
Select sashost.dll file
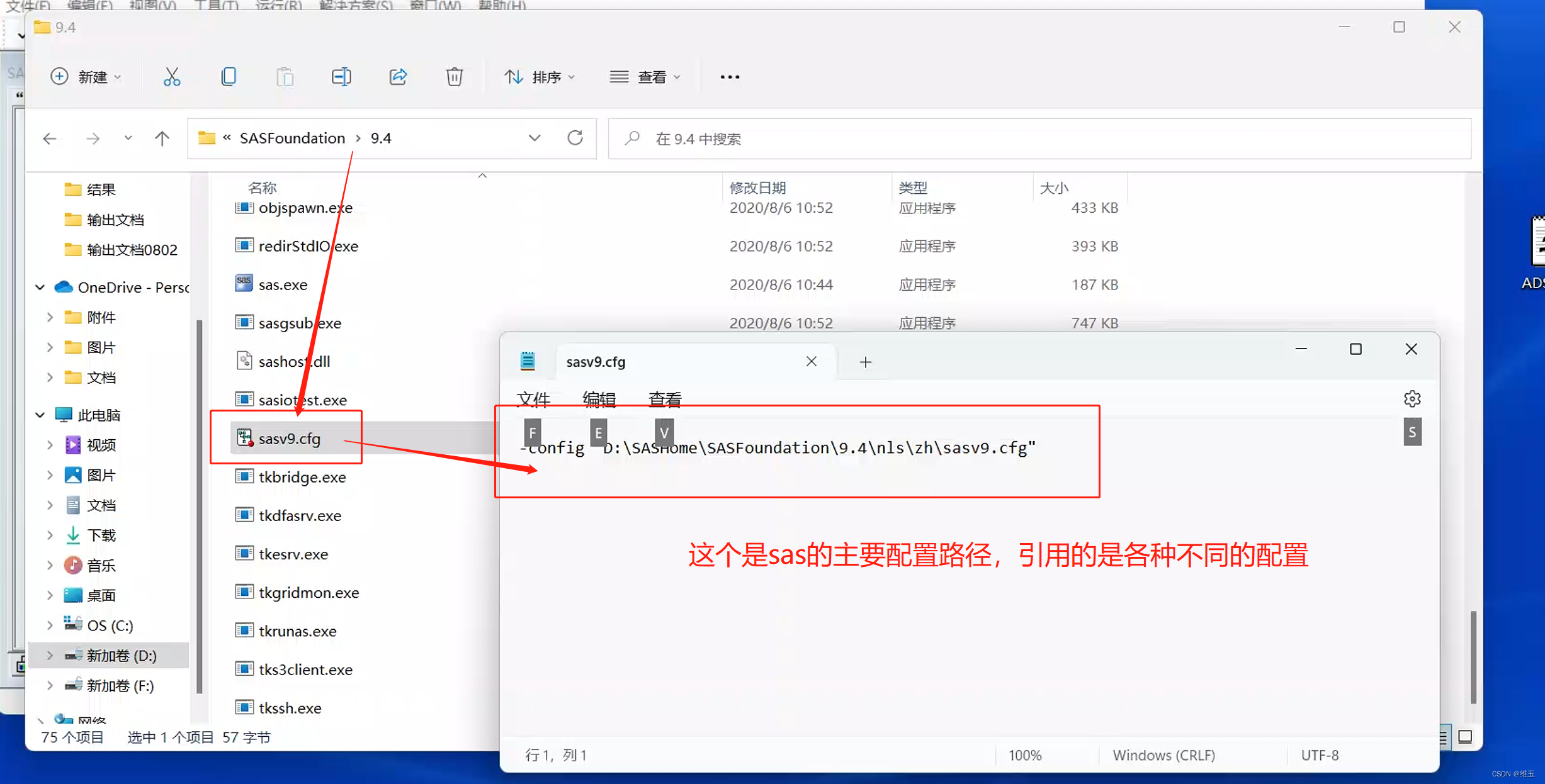click(x=283, y=361)
